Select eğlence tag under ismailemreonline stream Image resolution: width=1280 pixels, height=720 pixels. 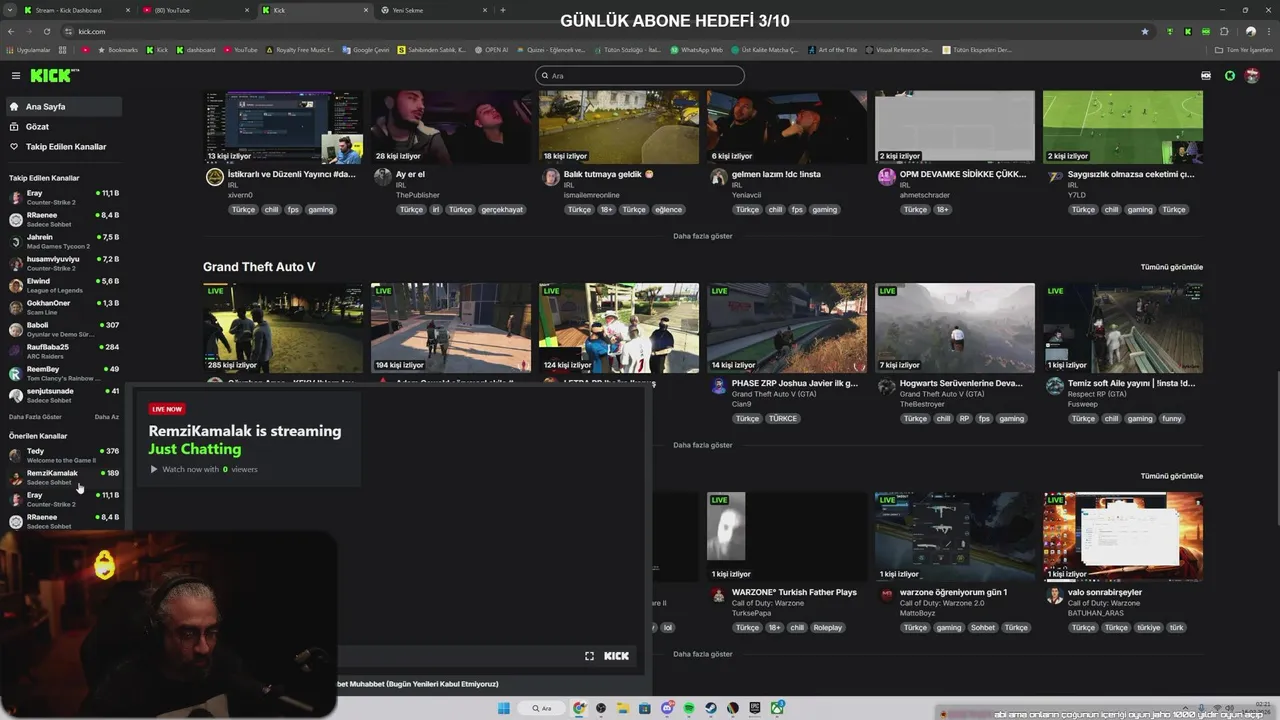[x=669, y=210]
